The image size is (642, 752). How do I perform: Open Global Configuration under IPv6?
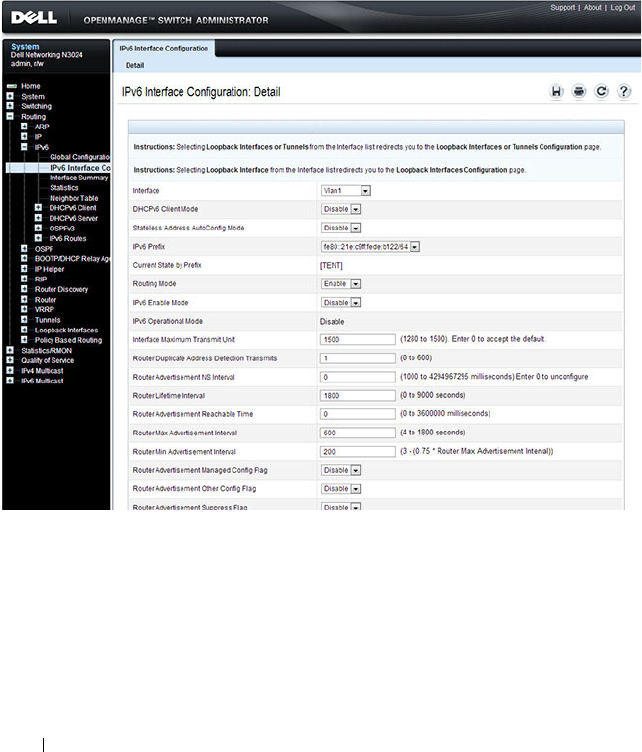click(x=80, y=157)
